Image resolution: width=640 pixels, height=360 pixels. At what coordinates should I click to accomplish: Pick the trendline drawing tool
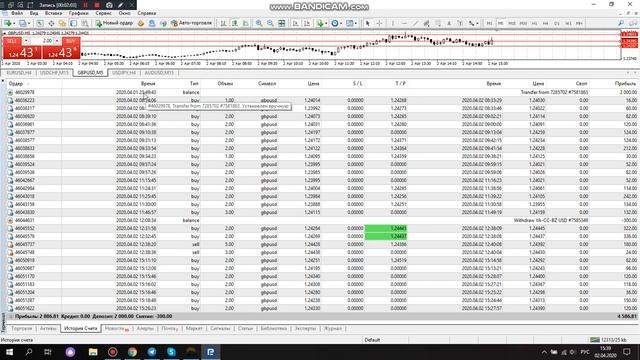pos(416,23)
